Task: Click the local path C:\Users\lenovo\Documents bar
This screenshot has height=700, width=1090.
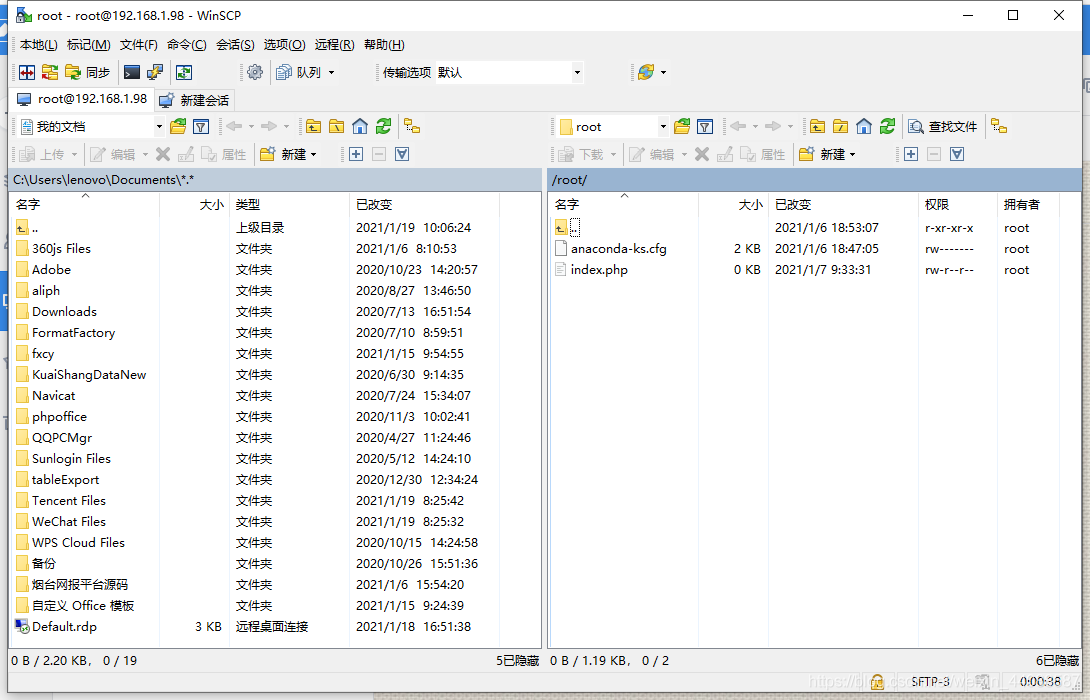Action: pyautogui.click(x=275, y=180)
